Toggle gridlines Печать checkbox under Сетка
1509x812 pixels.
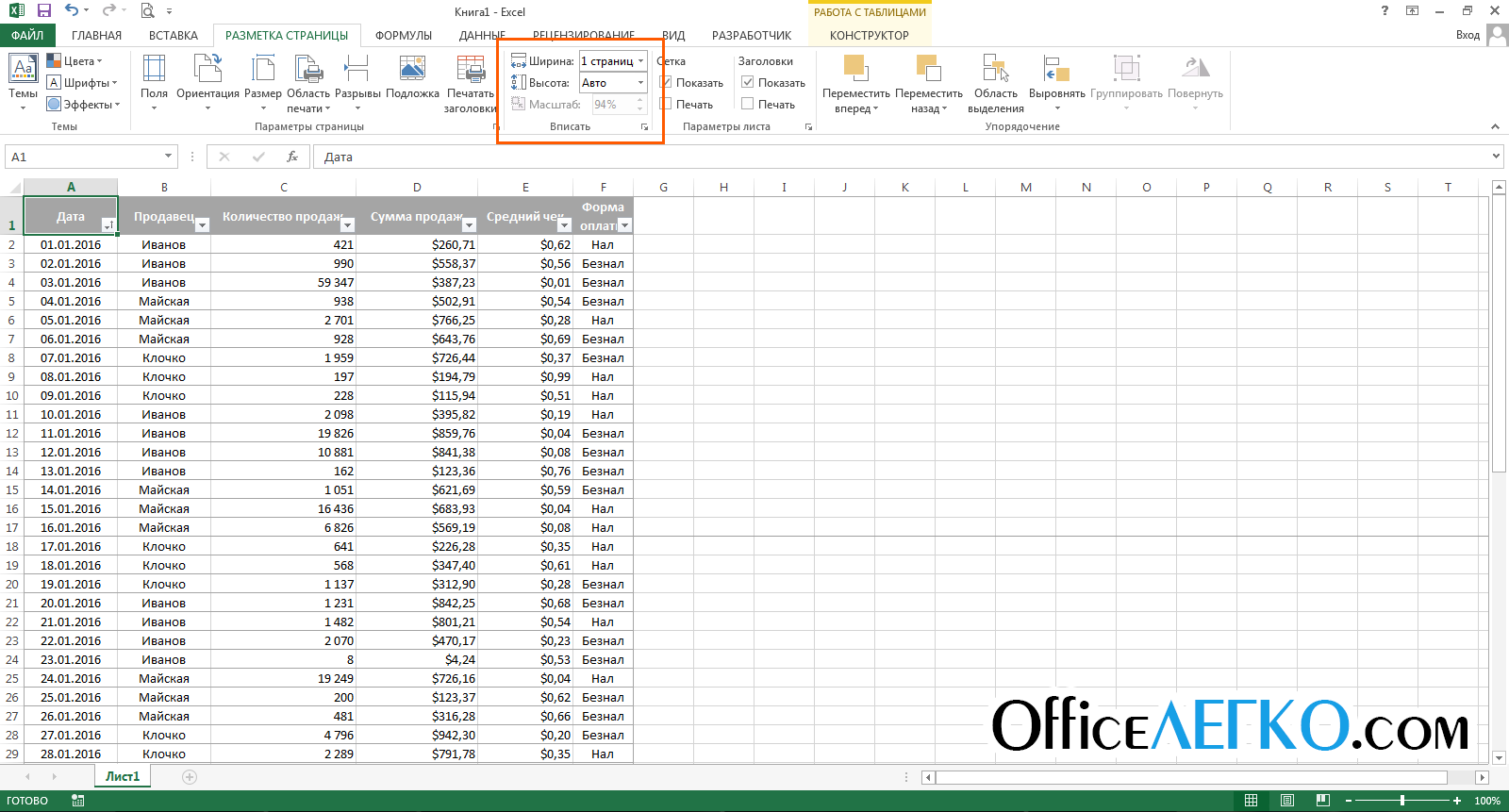click(666, 104)
